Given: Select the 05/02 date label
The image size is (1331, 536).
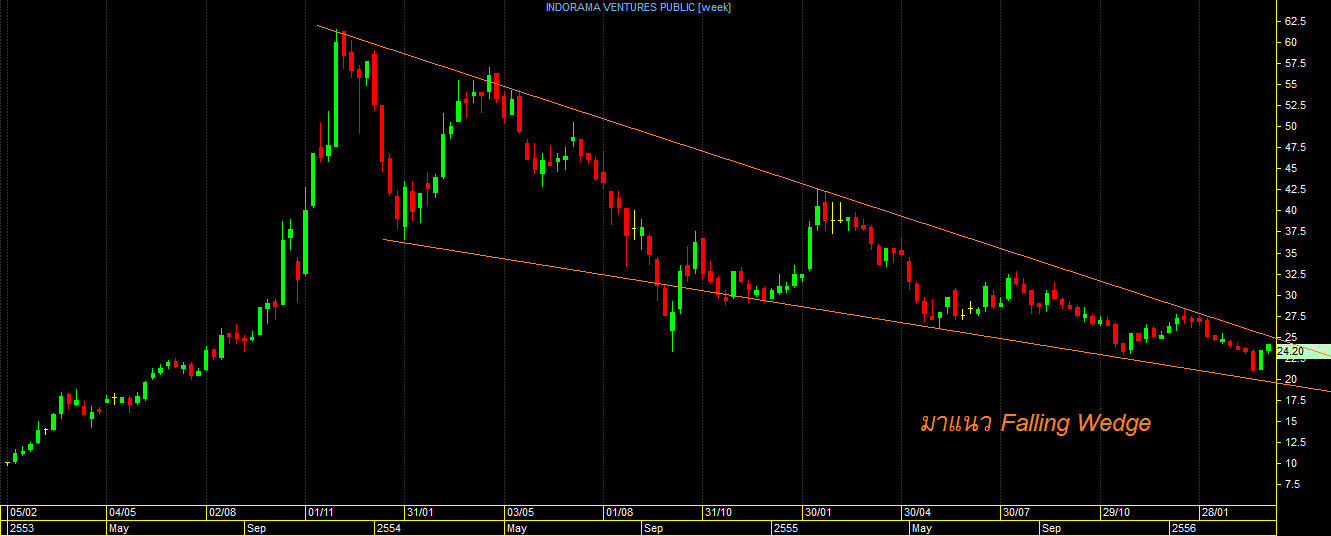Looking at the screenshot, I should (x=23, y=512).
